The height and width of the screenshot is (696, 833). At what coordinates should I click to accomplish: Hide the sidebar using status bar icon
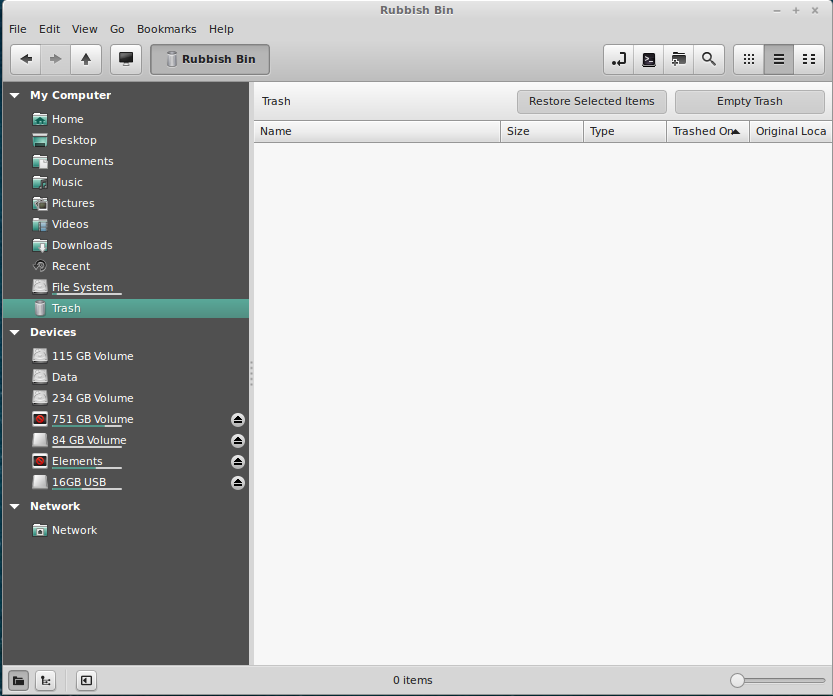point(87,680)
